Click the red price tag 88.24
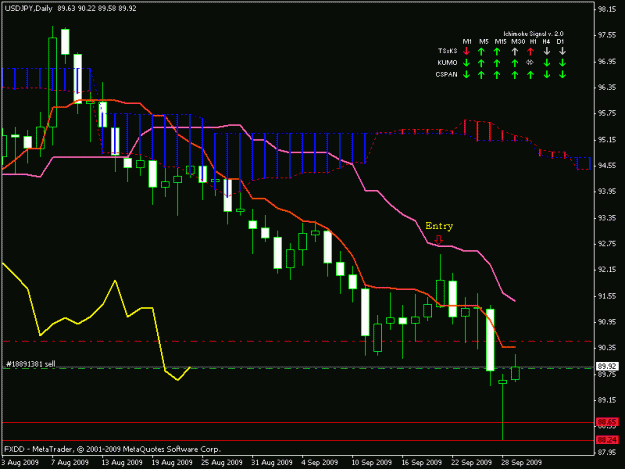The height and width of the screenshot is (469, 625). (607, 440)
